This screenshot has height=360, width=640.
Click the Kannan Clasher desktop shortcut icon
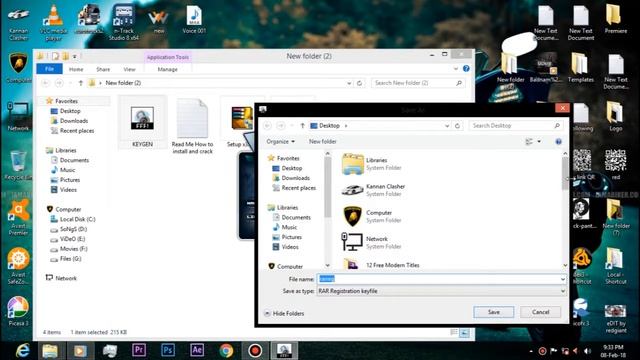tap(18, 23)
